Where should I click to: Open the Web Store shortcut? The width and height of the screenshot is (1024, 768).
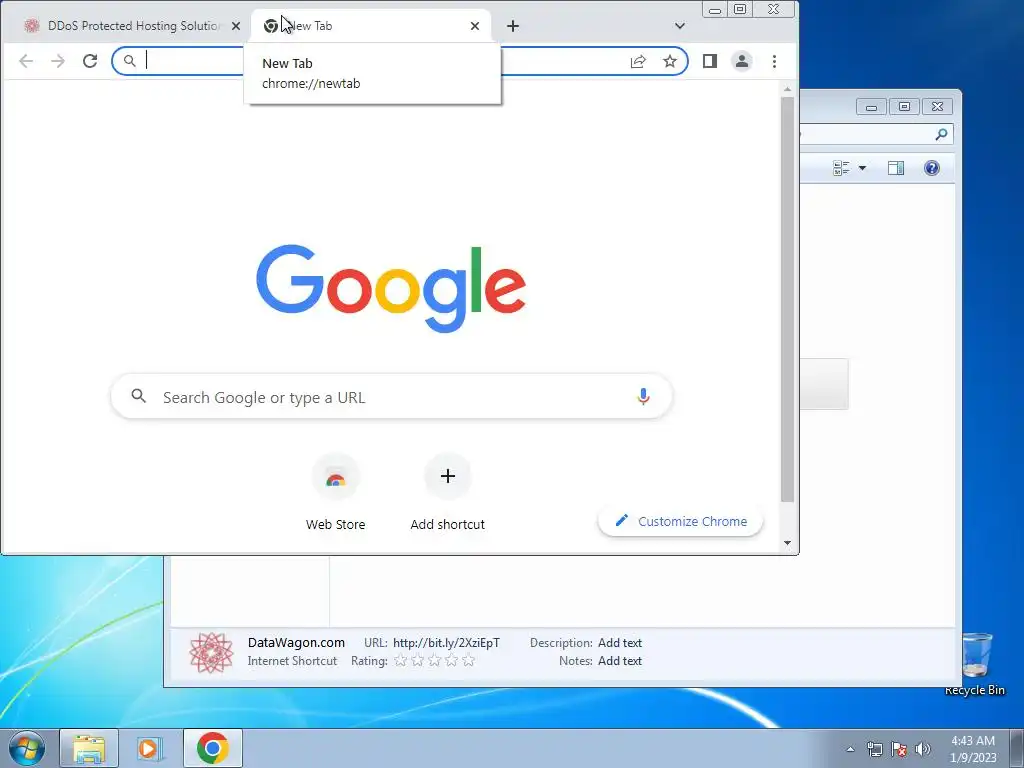click(336, 493)
